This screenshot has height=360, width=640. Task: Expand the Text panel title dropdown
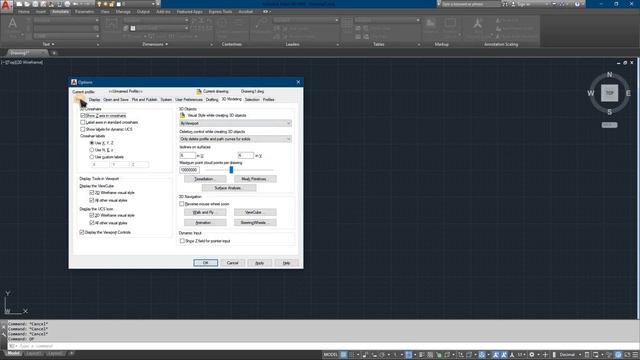[48, 44]
